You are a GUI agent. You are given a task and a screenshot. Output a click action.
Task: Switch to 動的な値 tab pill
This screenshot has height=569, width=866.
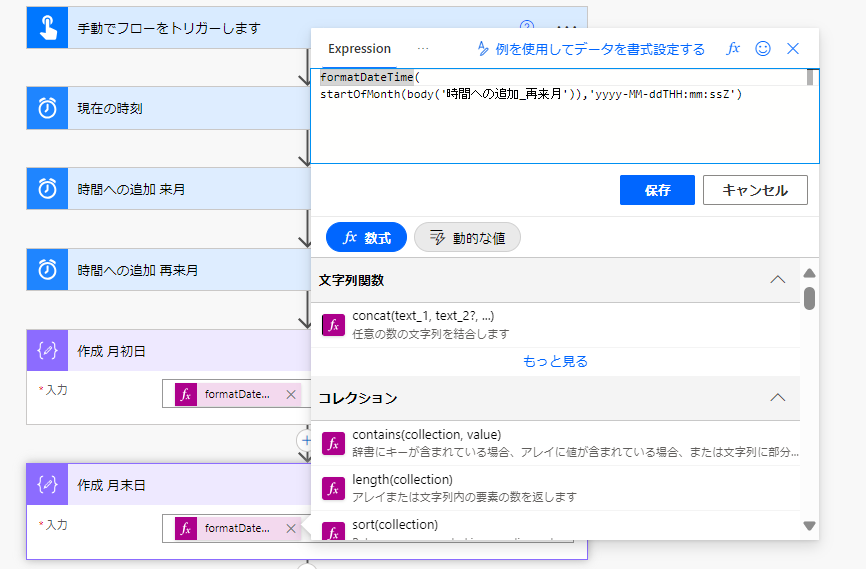coord(467,238)
